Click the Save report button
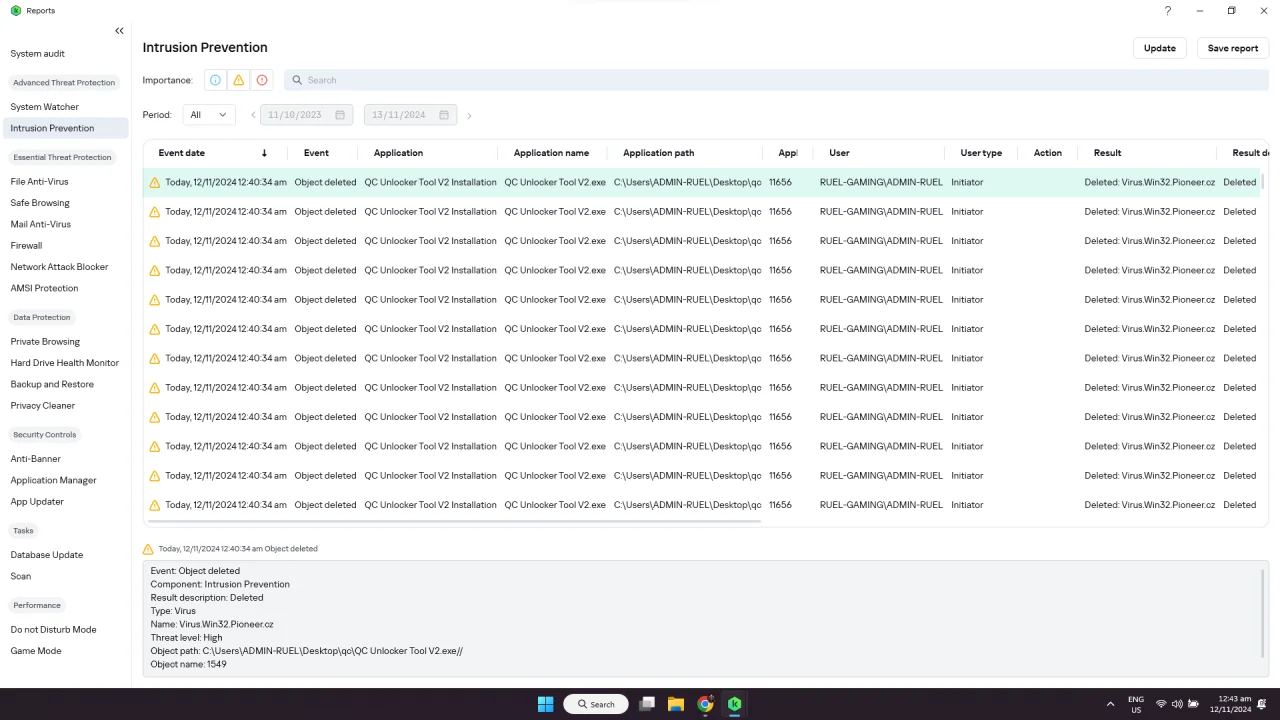The image size is (1280, 720). 1233,48
